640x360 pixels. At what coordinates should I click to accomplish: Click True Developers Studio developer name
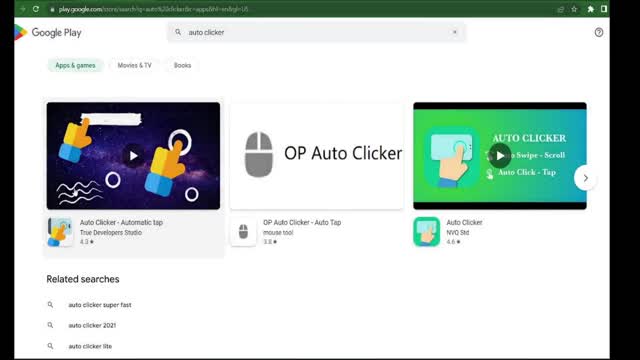point(111,233)
